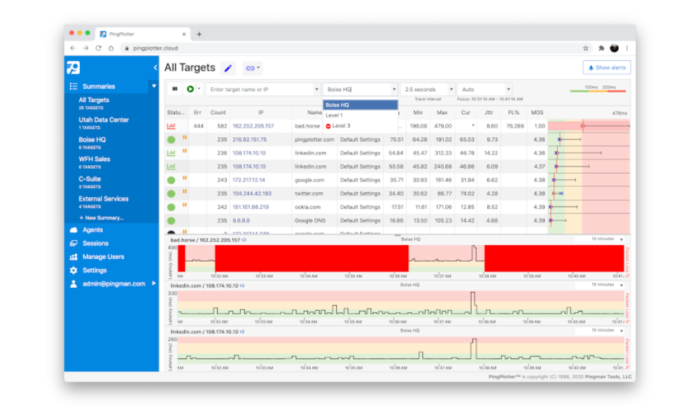This screenshot has width=700, height=420.
Task: Select Boise HQ option in dropdown list
Action: [x=360, y=105]
